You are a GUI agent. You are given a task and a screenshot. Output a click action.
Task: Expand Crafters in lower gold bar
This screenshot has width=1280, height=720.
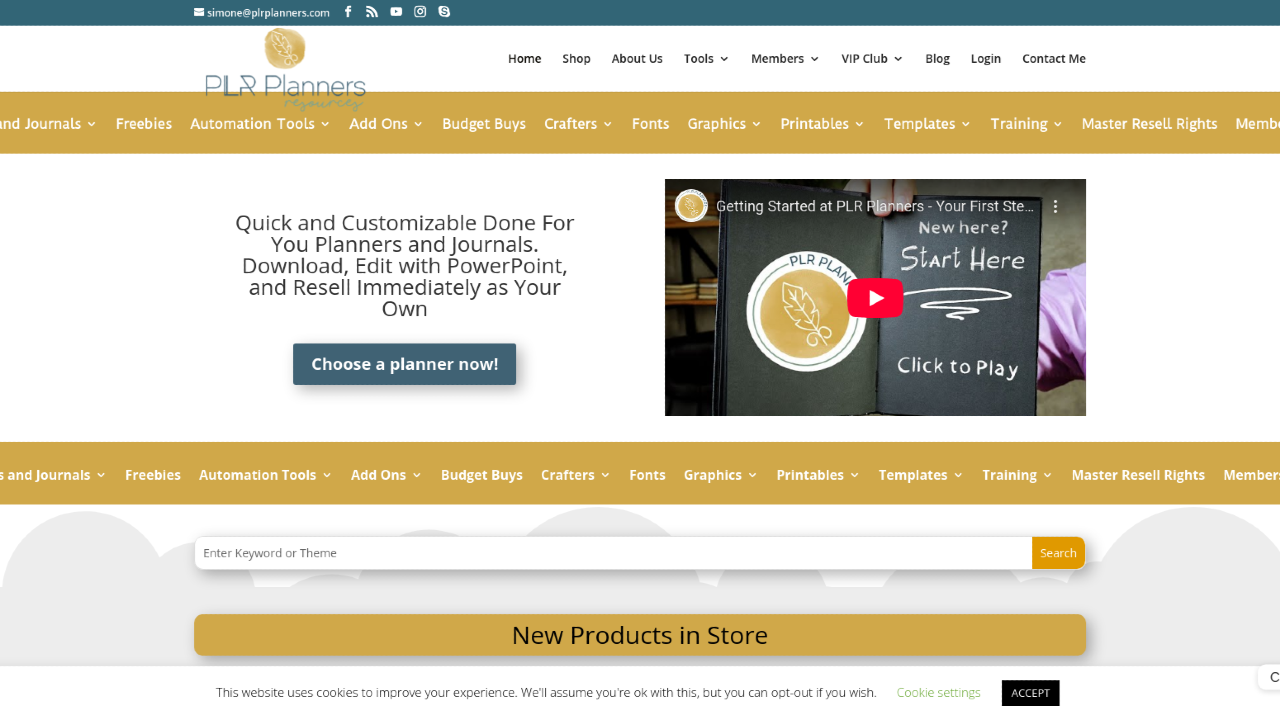576,475
